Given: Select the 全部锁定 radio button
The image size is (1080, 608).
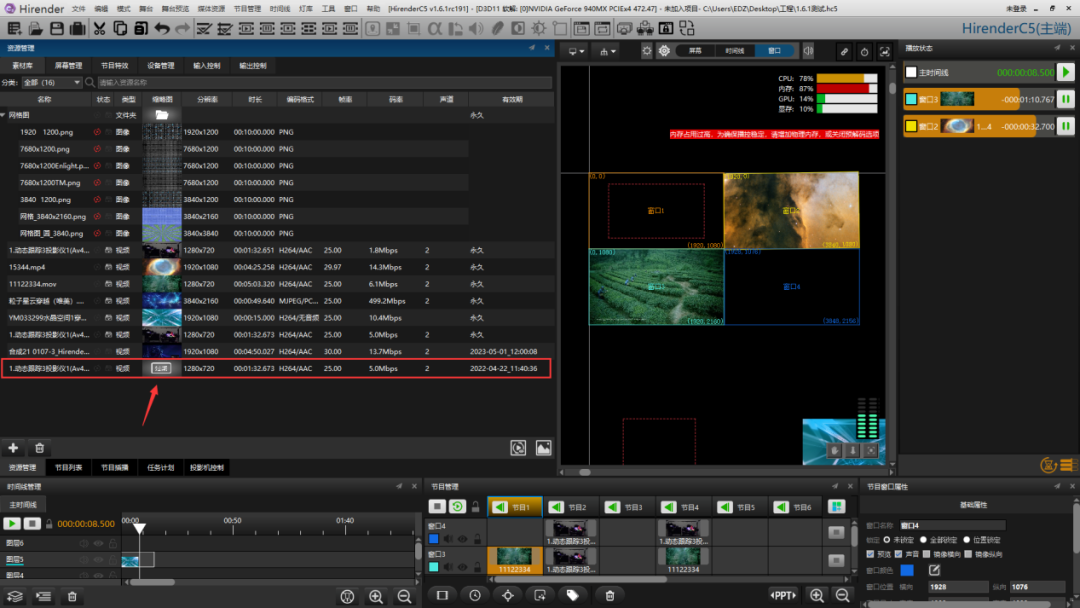Looking at the screenshot, I should click(924, 540).
